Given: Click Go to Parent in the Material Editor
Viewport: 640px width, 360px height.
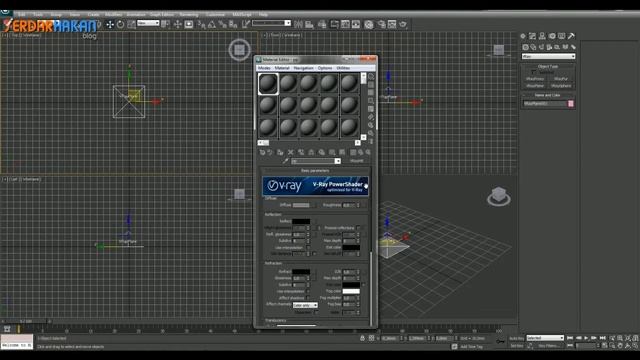Looking at the screenshot, I should coord(361,152).
